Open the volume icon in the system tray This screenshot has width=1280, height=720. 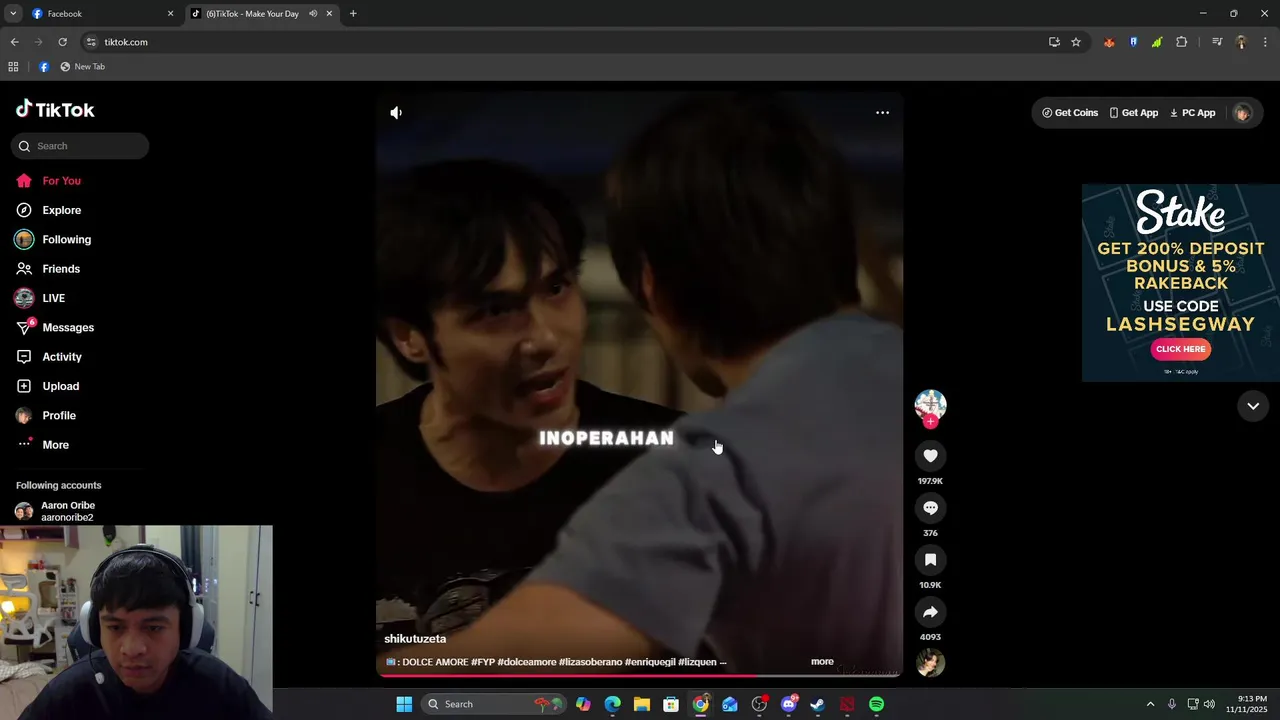[x=1209, y=704]
